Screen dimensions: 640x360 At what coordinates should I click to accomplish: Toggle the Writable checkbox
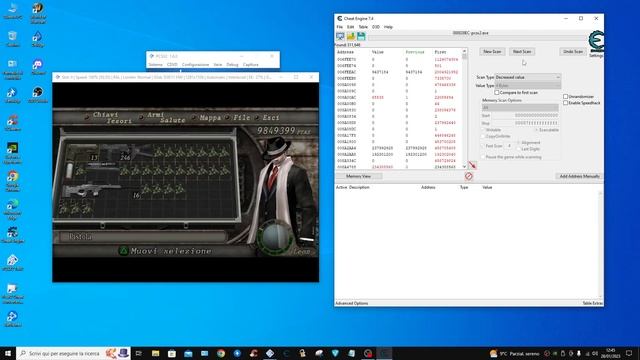[x=483, y=130]
